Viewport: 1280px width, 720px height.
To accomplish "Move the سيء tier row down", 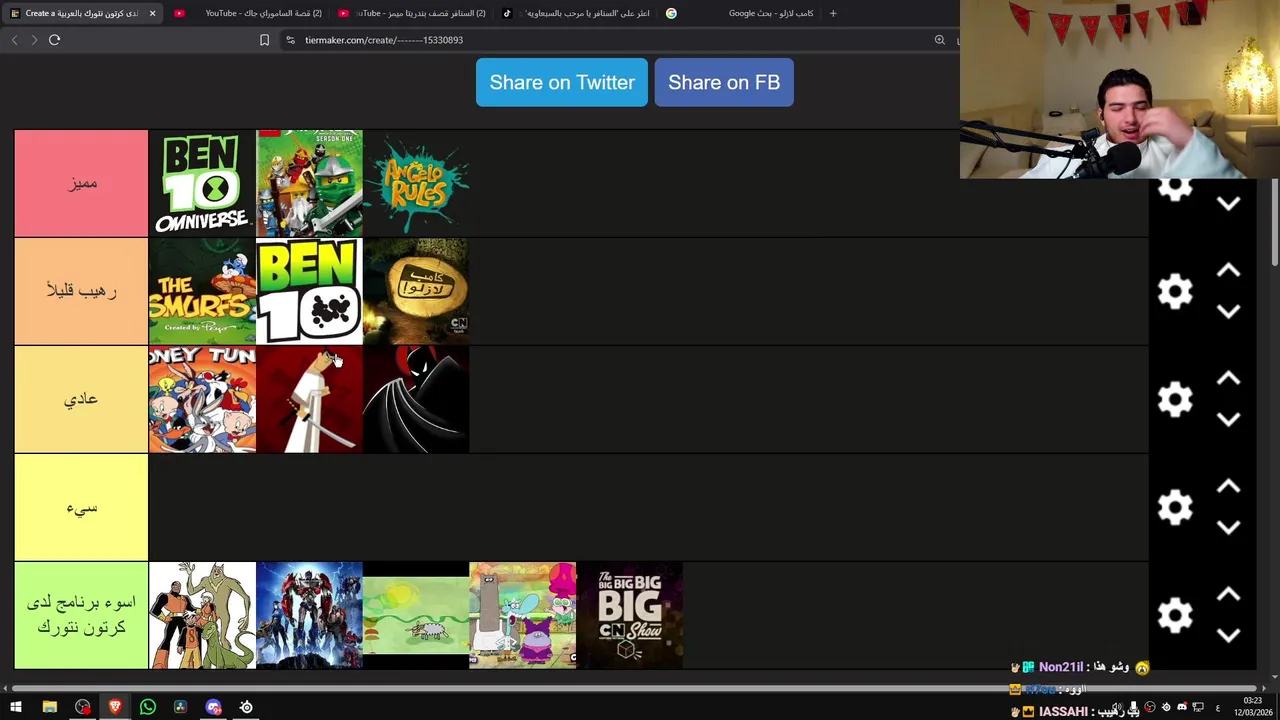I will 1229,527.
